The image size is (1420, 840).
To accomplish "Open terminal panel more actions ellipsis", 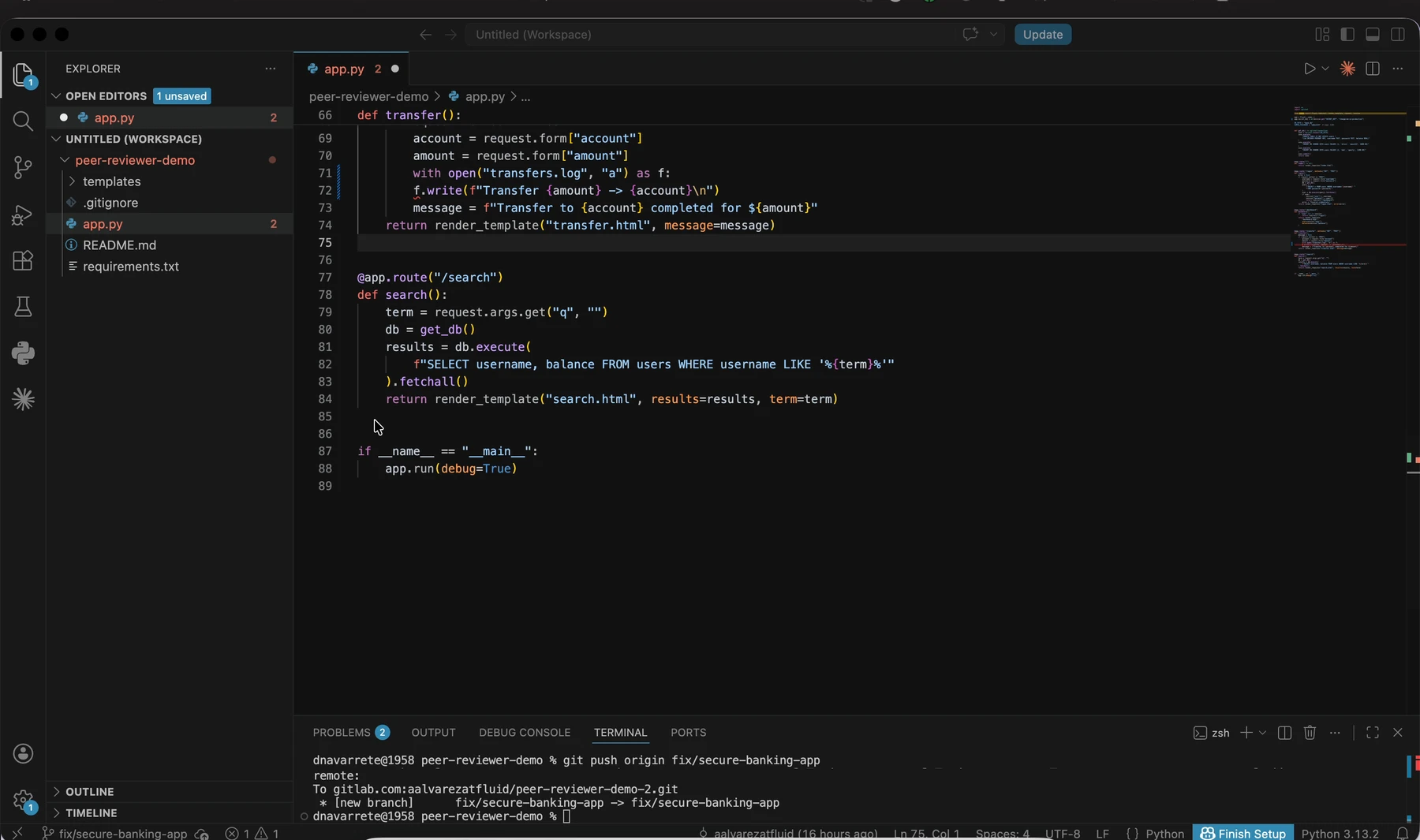I will coord(1335,733).
